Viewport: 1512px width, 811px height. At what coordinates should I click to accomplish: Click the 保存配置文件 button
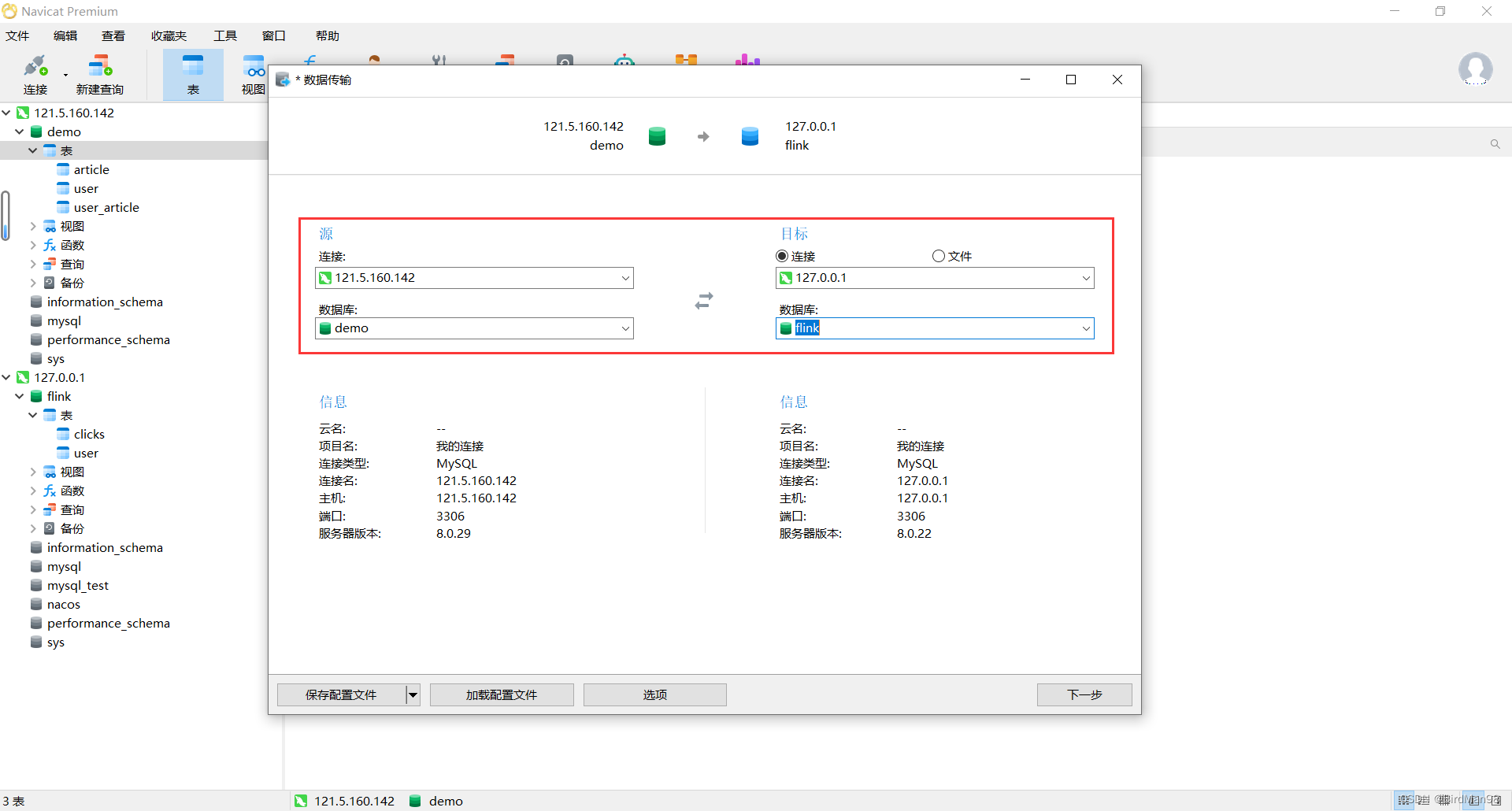(341, 694)
